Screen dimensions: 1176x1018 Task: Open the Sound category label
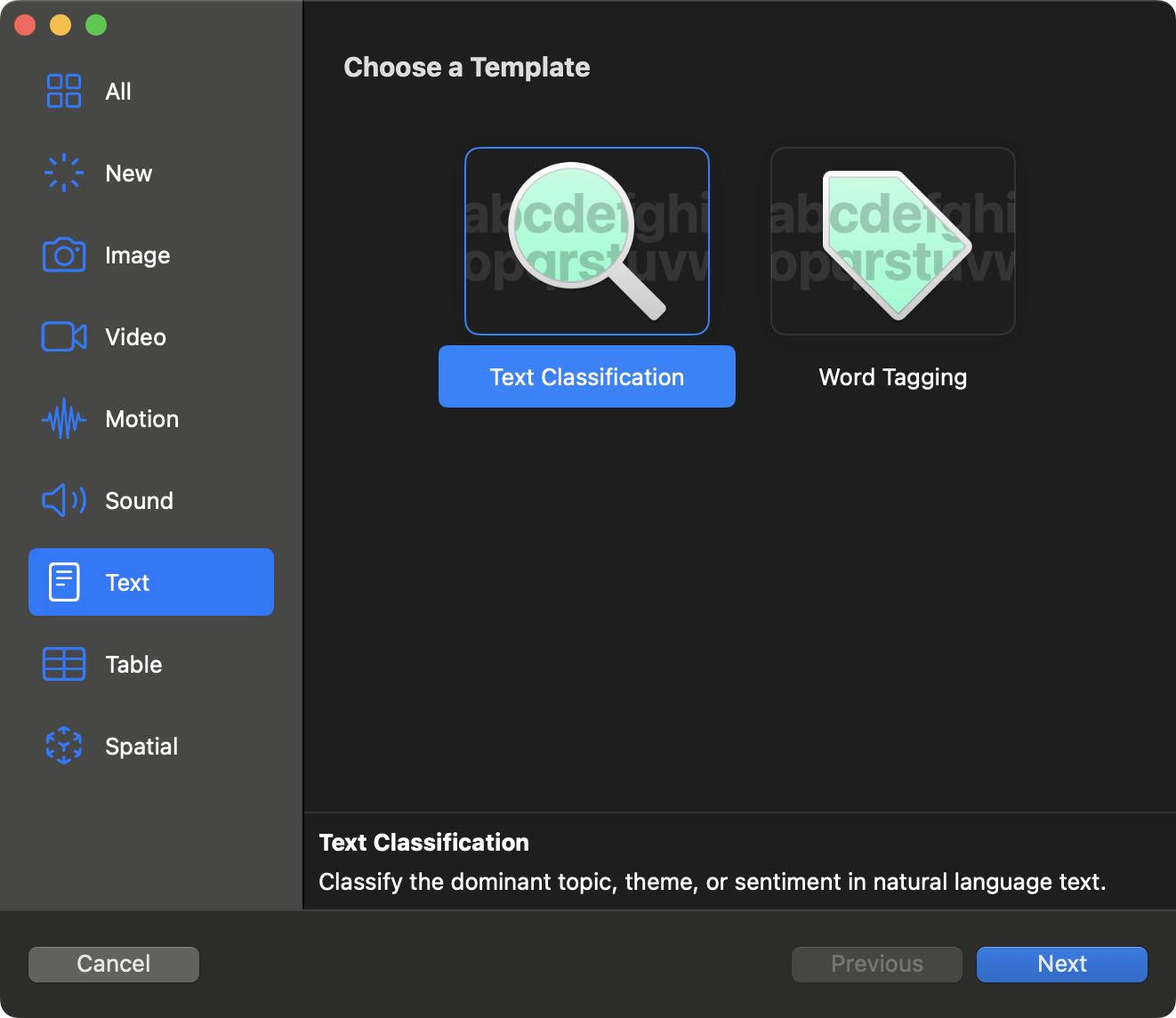coord(140,501)
